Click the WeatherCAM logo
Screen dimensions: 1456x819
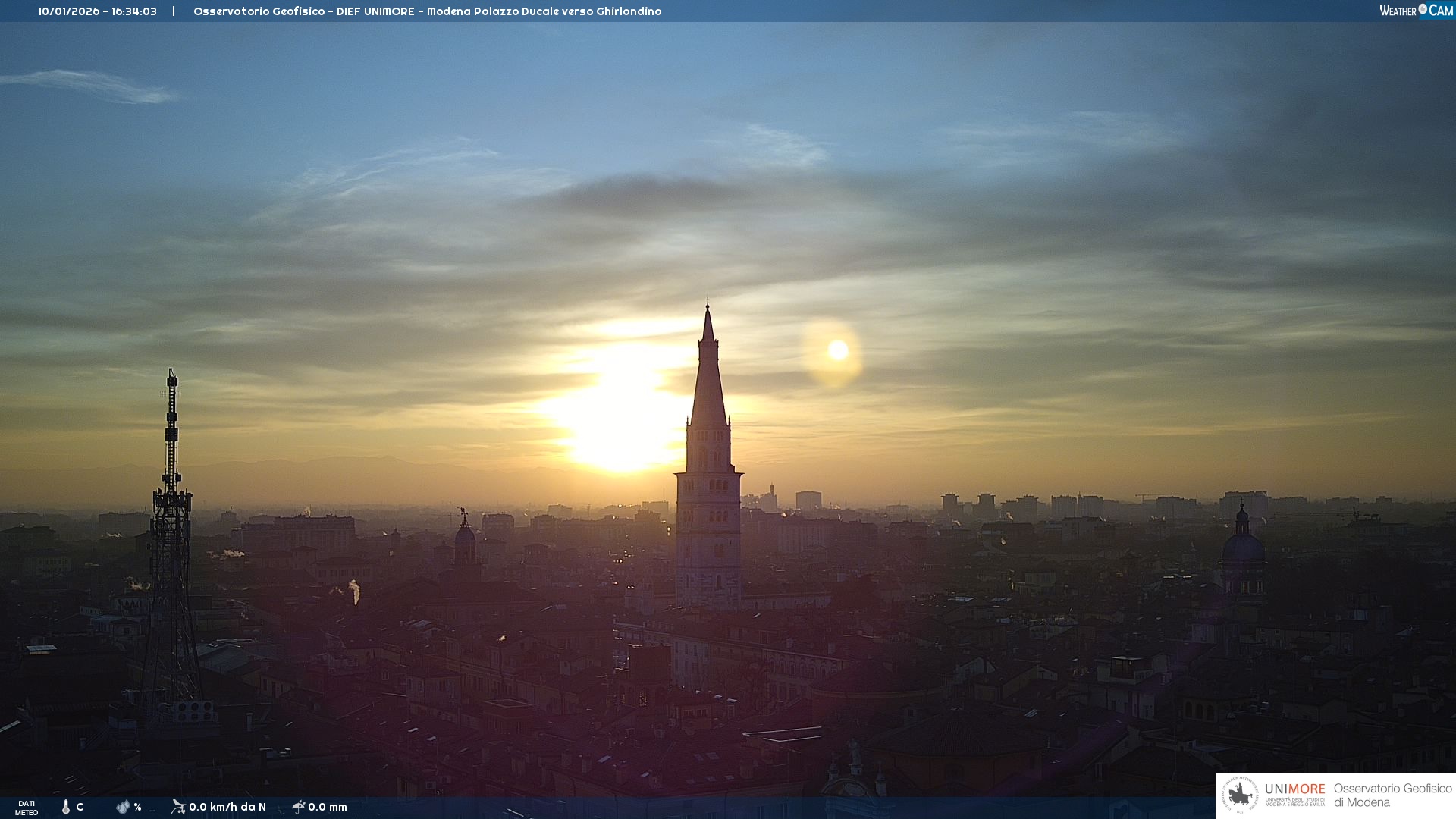coord(1416,11)
